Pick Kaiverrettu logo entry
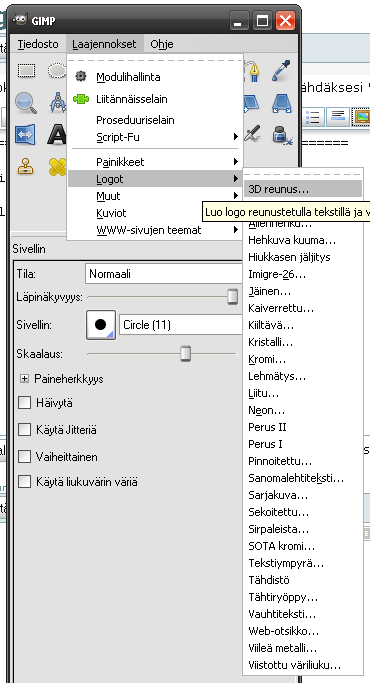The image size is (370, 683). [x=303, y=308]
